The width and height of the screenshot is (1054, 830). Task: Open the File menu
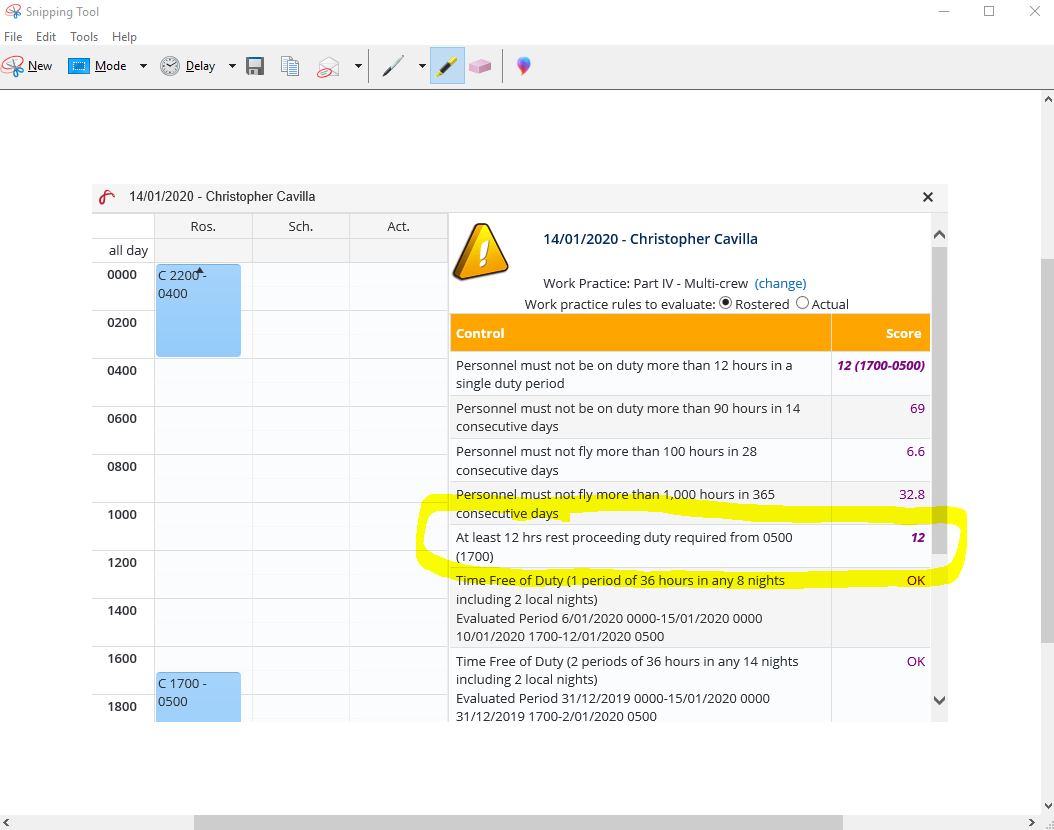coord(13,37)
